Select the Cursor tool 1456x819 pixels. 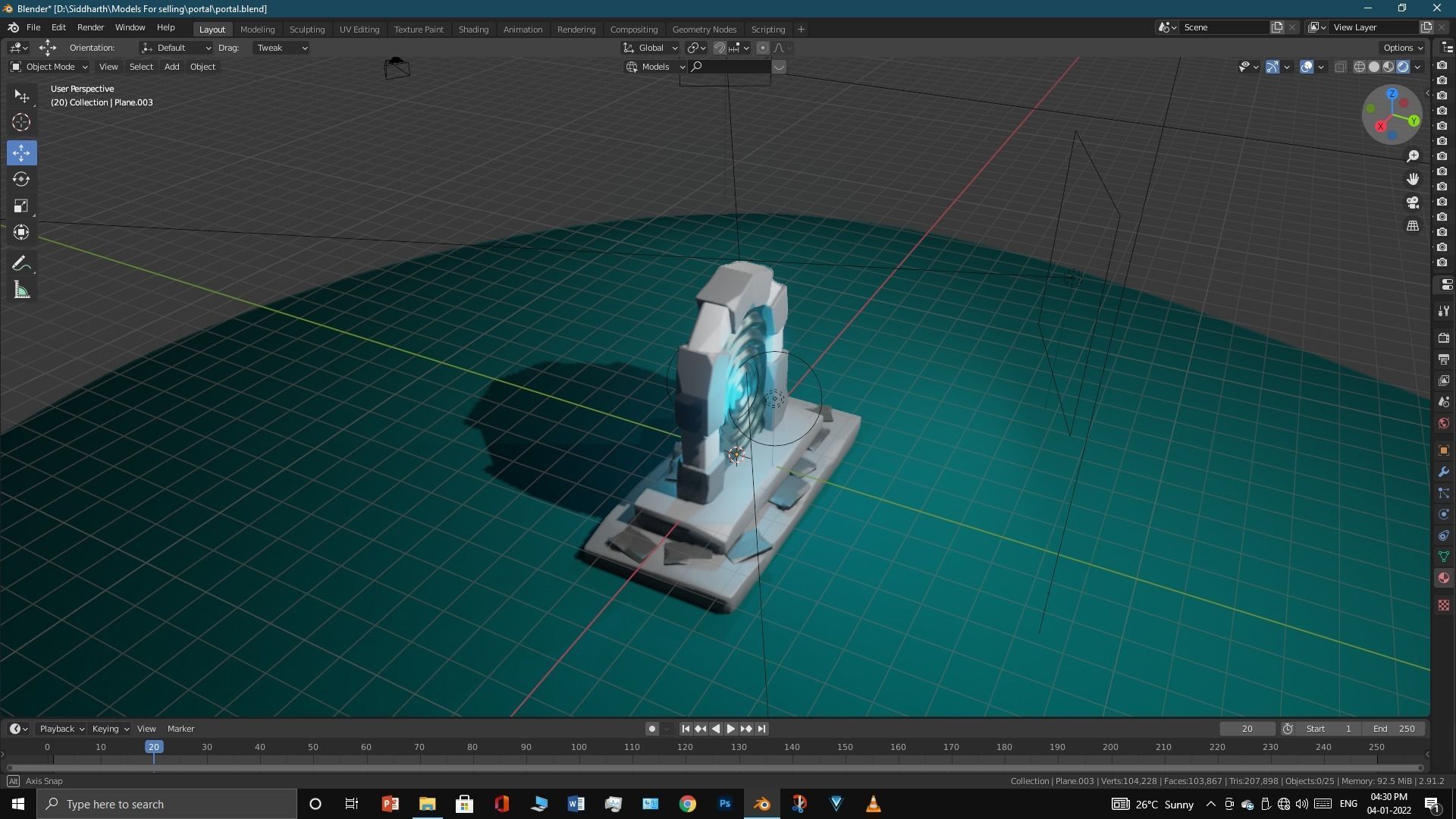(21, 122)
